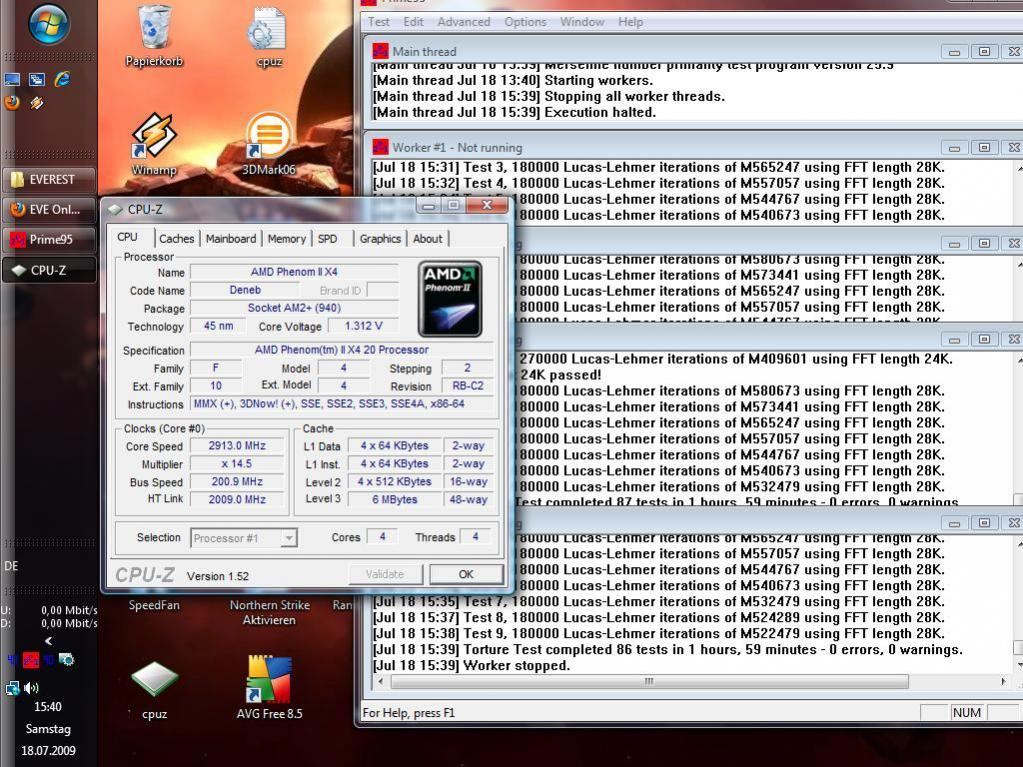Switch to the CPU tab in CPU-Z

click(x=128, y=237)
